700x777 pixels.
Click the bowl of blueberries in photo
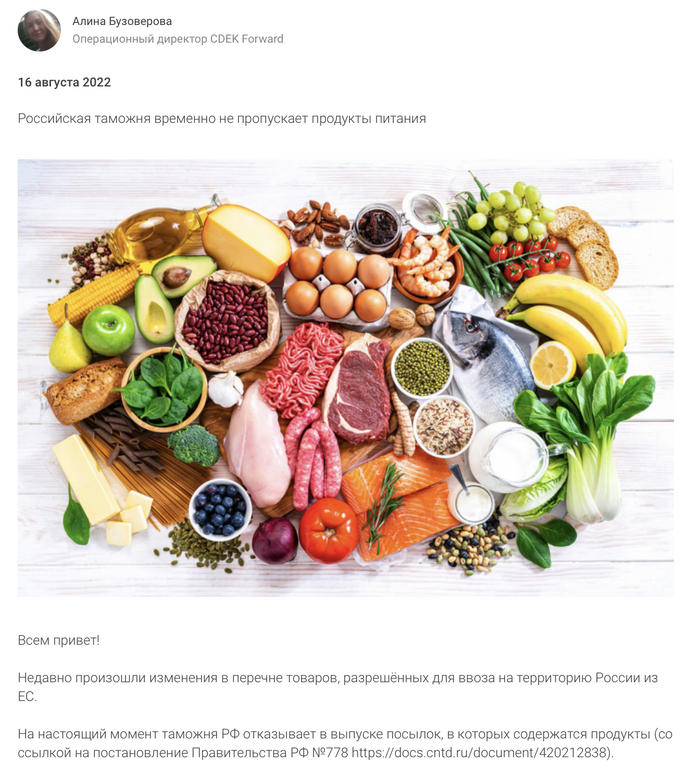coord(220,509)
